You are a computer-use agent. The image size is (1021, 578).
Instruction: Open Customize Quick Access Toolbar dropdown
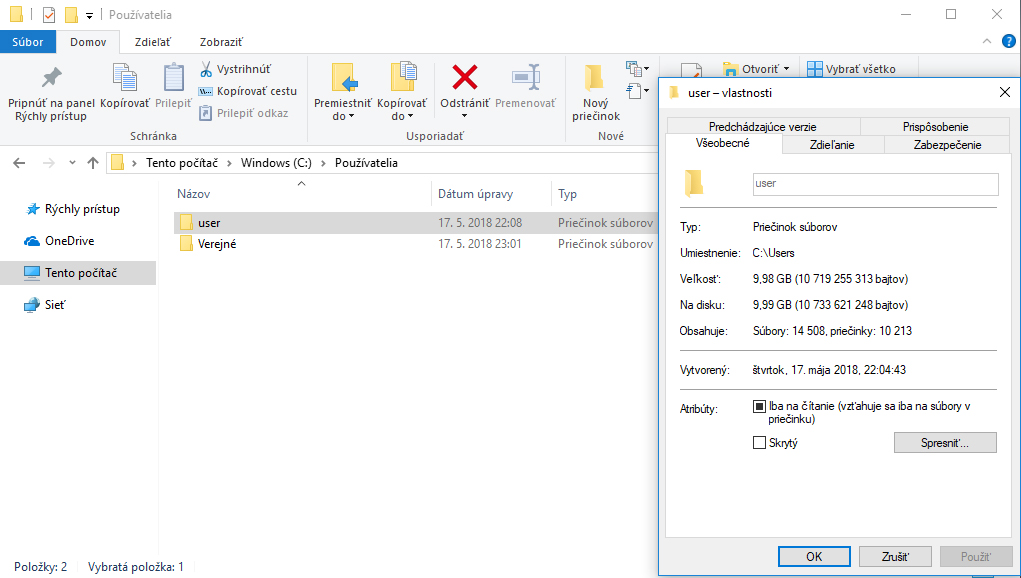pyautogui.click(x=90, y=15)
